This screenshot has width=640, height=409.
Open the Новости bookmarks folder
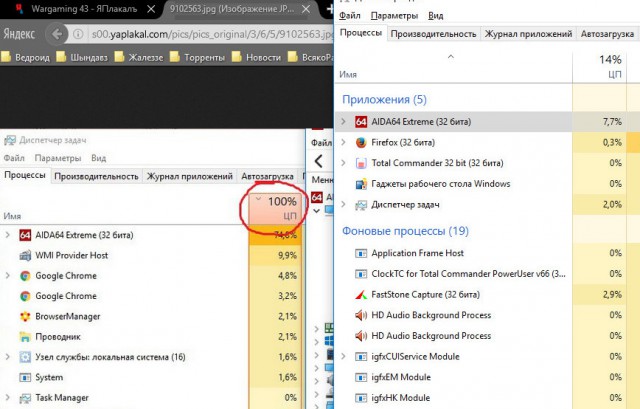pos(257,58)
